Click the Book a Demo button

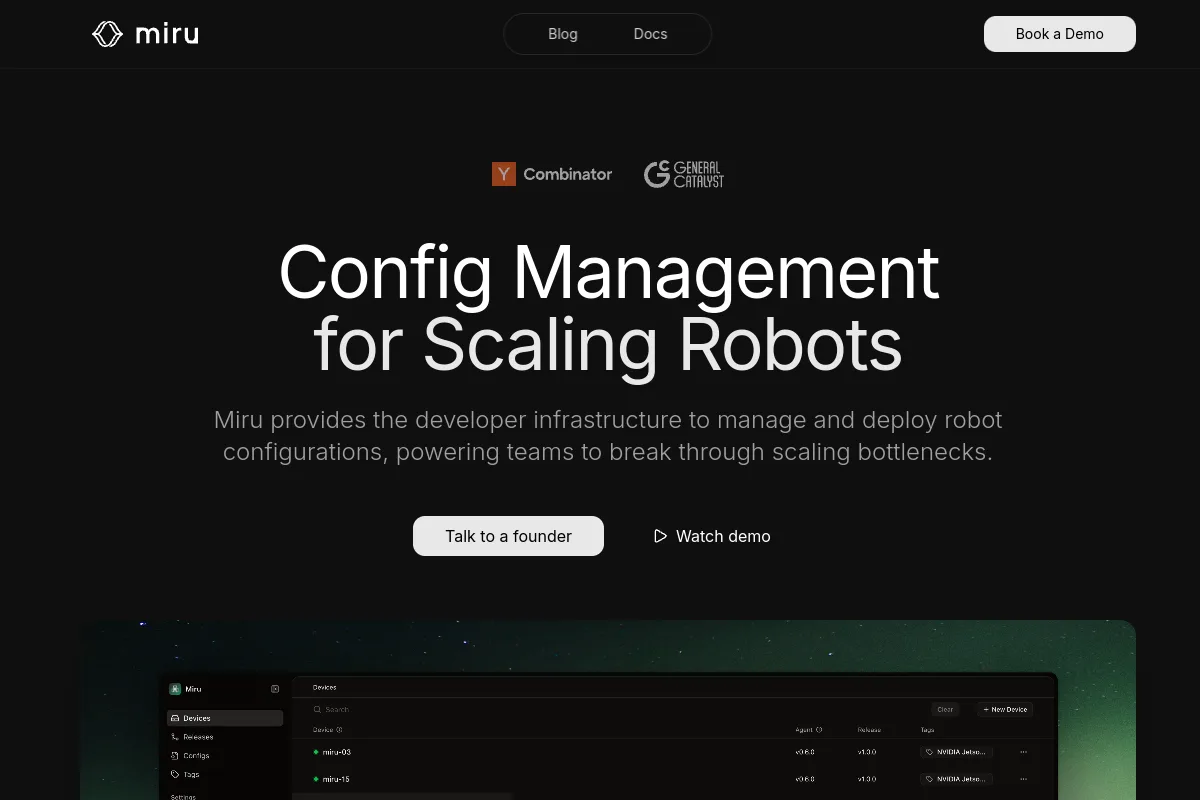[1060, 34]
